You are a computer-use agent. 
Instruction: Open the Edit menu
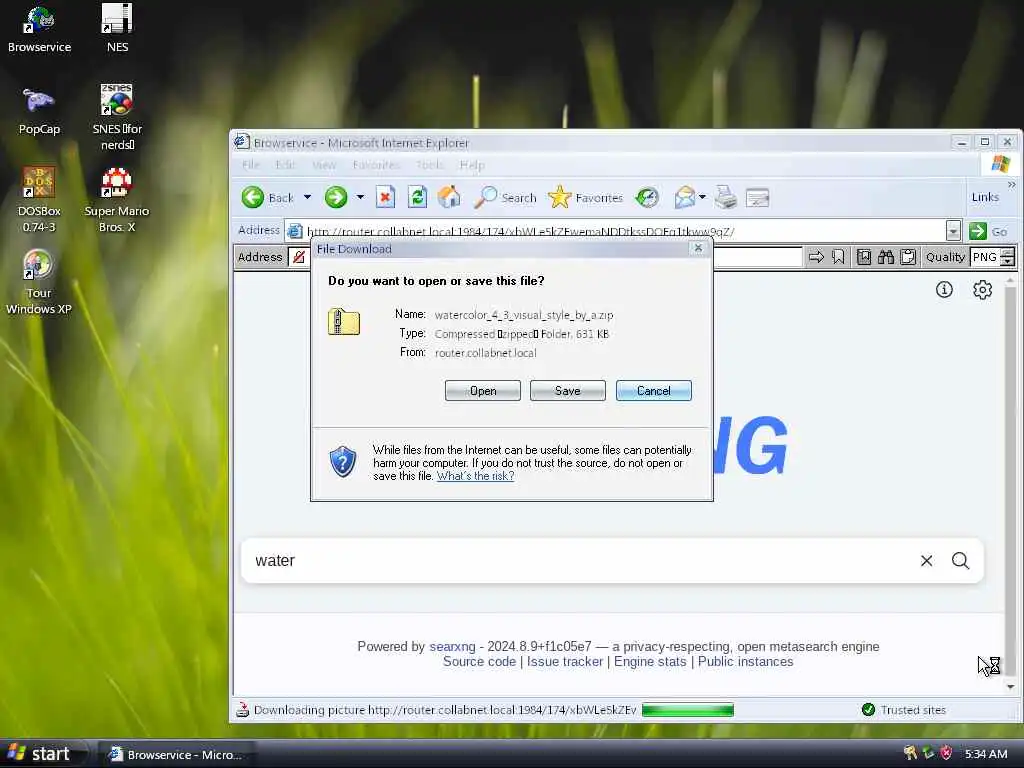285,165
